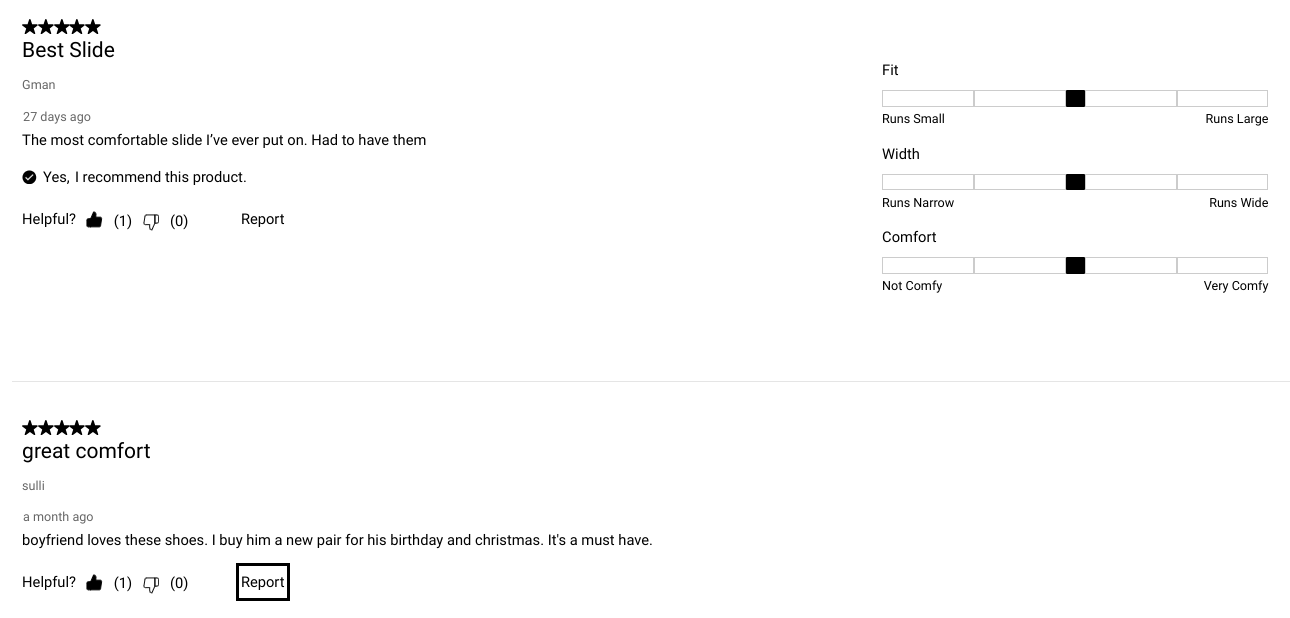Click reviewer name Gman
This screenshot has width=1290, height=618.
pyautogui.click(x=39, y=85)
